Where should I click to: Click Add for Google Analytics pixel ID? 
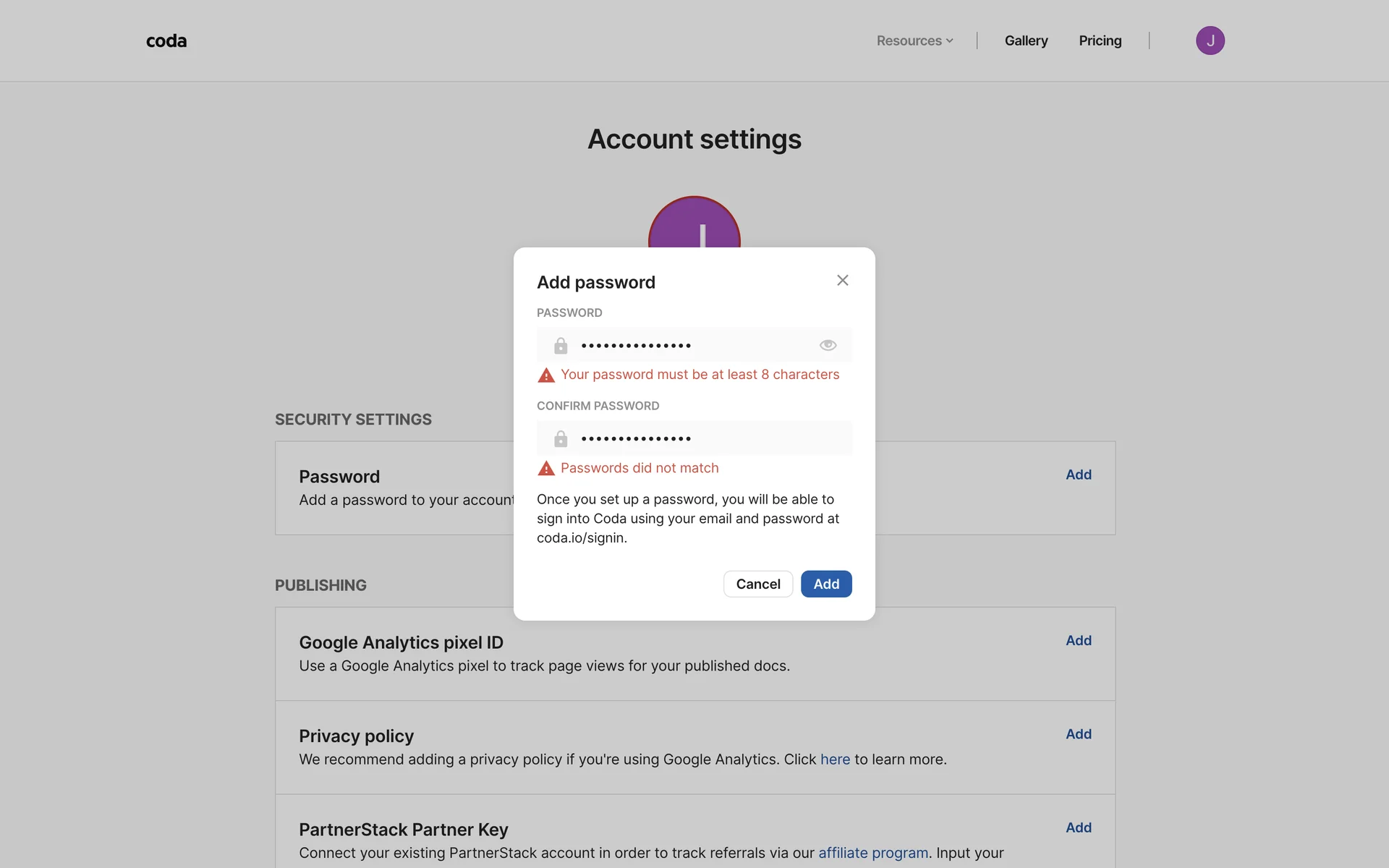[x=1078, y=641]
